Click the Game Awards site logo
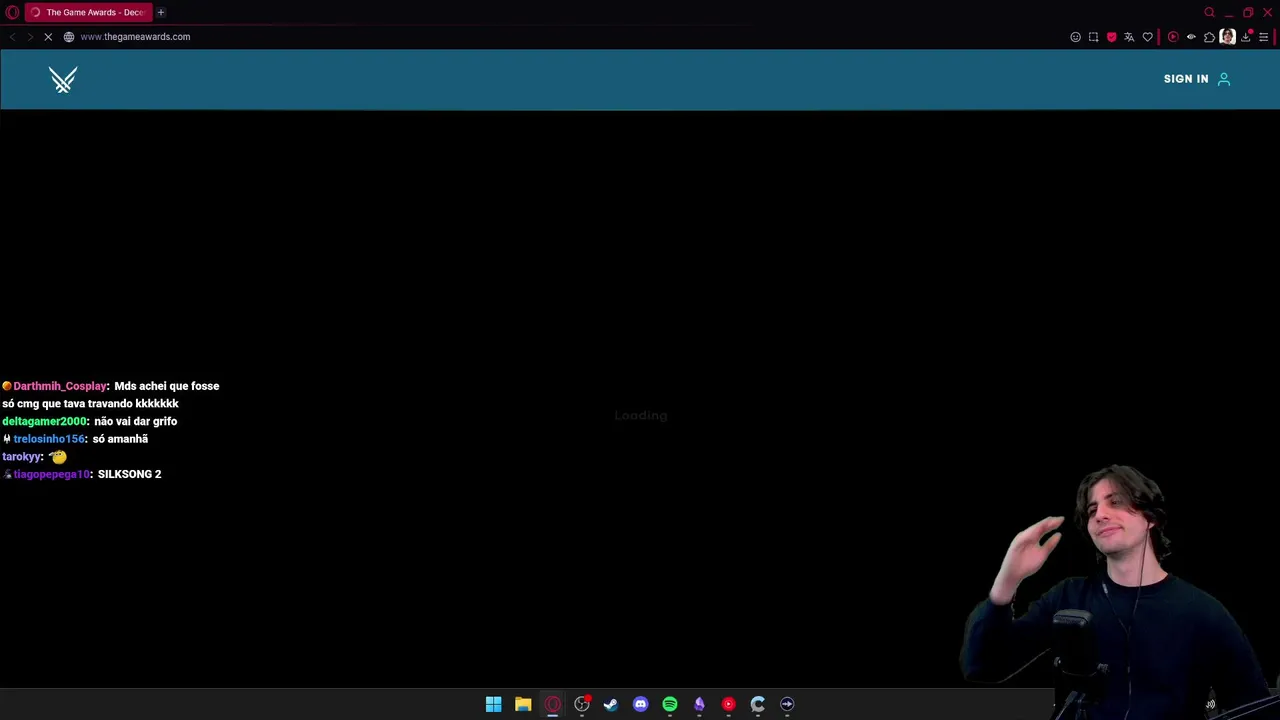This screenshot has height=720, width=1280. [63, 79]
